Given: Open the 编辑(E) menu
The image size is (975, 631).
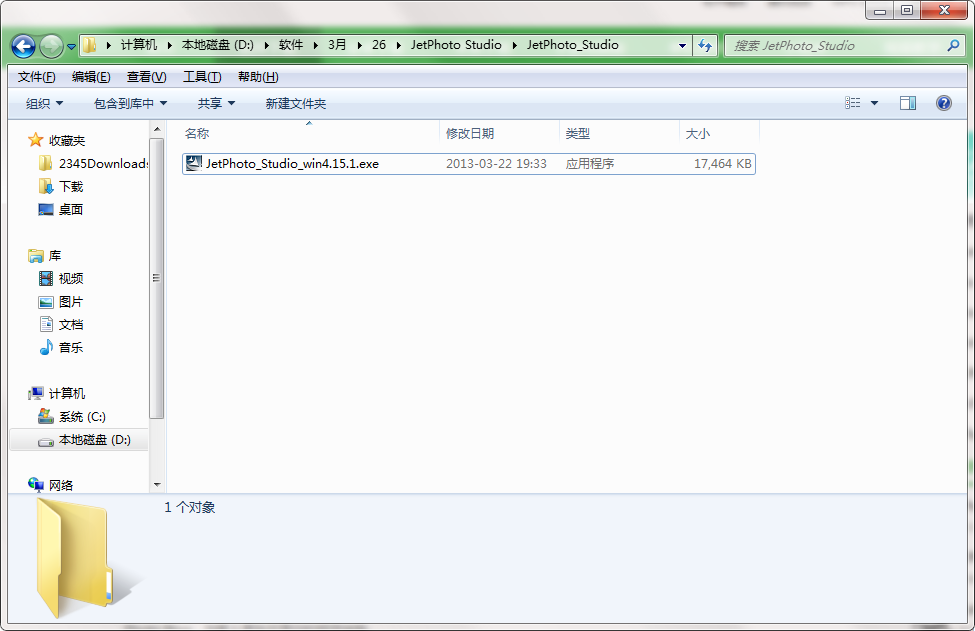Looking at the screenshot, I should (91, 76).
